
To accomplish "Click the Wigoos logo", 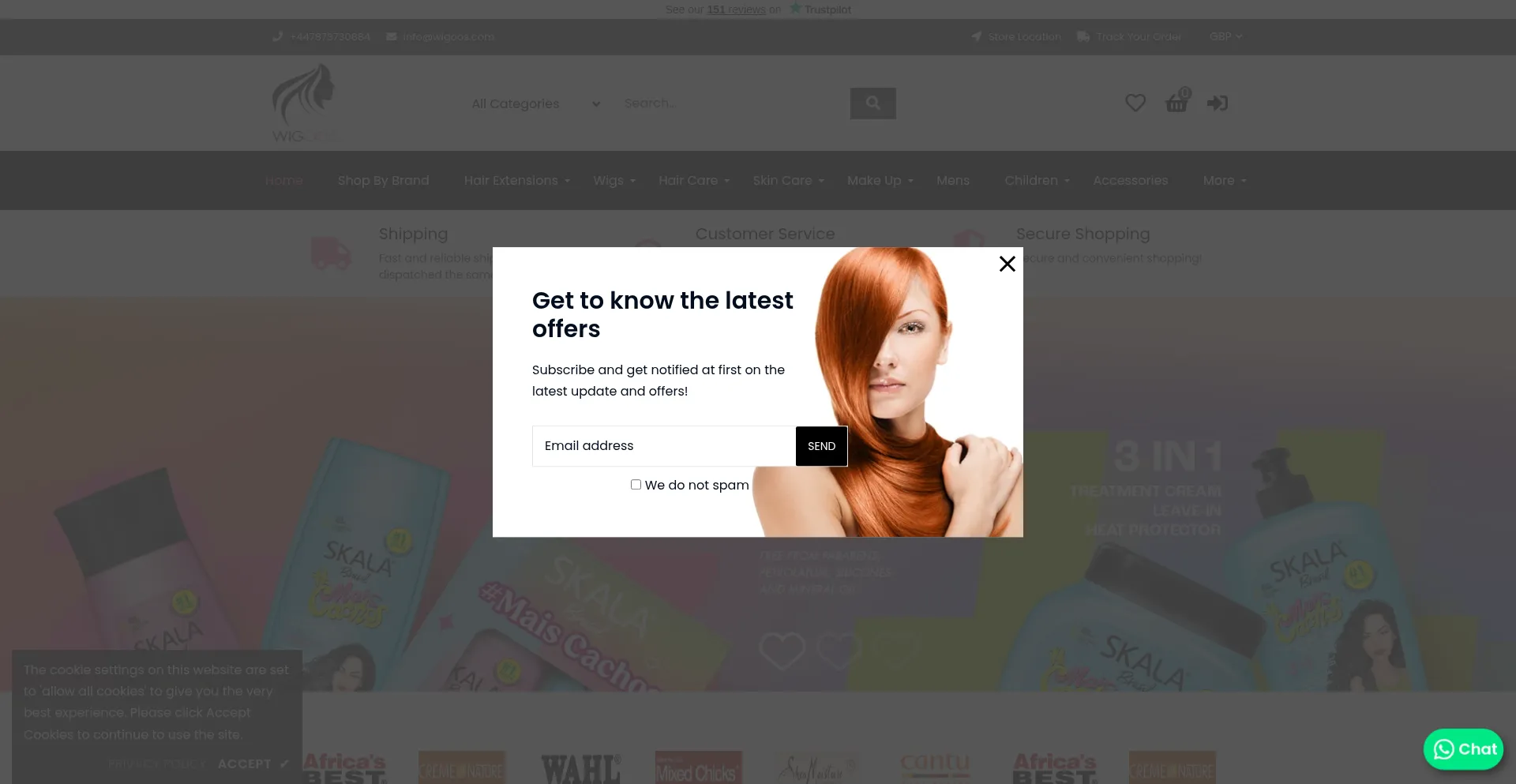I will point(305,103).
